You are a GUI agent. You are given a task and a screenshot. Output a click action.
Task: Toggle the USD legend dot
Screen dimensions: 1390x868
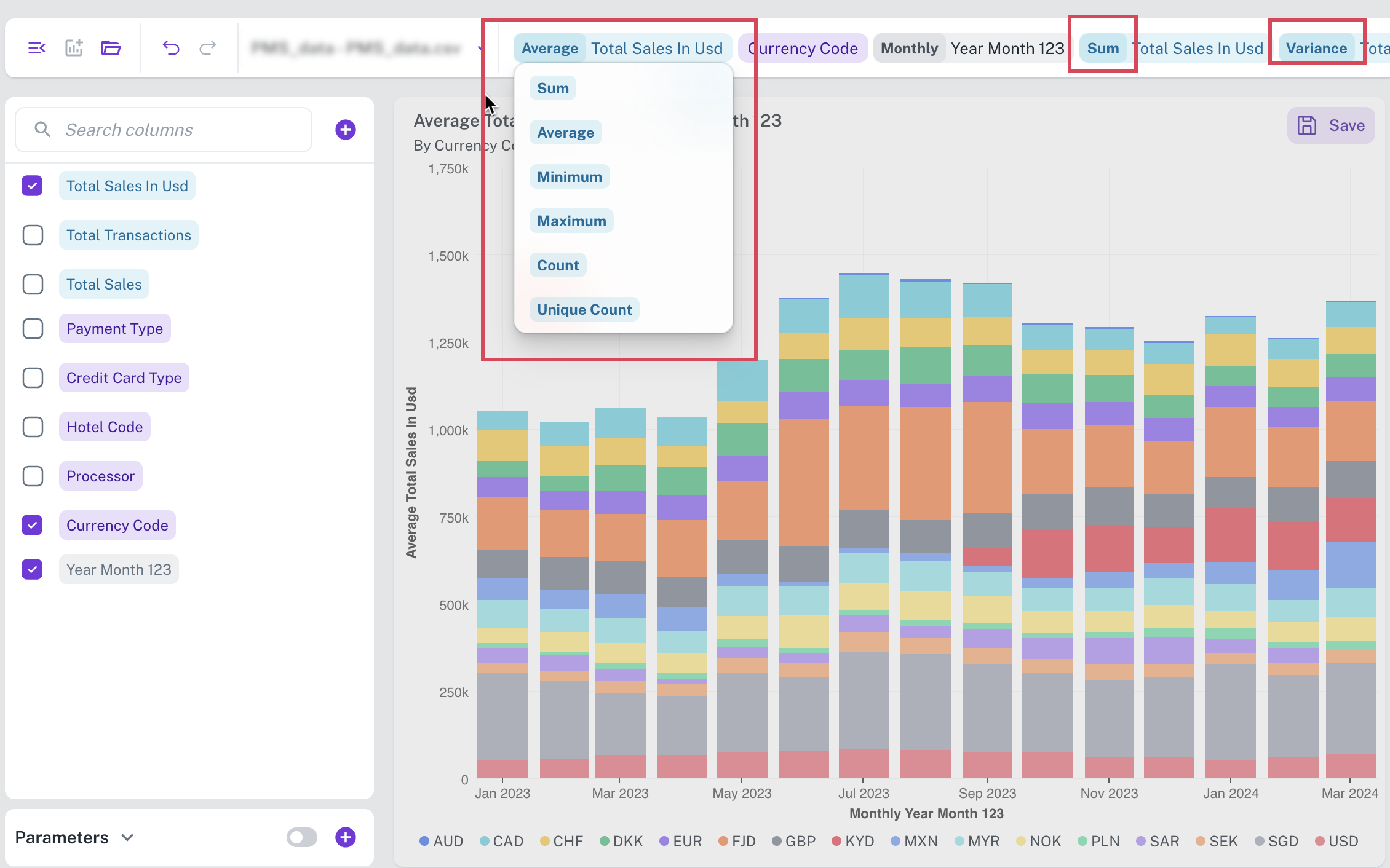[1320, 841]
